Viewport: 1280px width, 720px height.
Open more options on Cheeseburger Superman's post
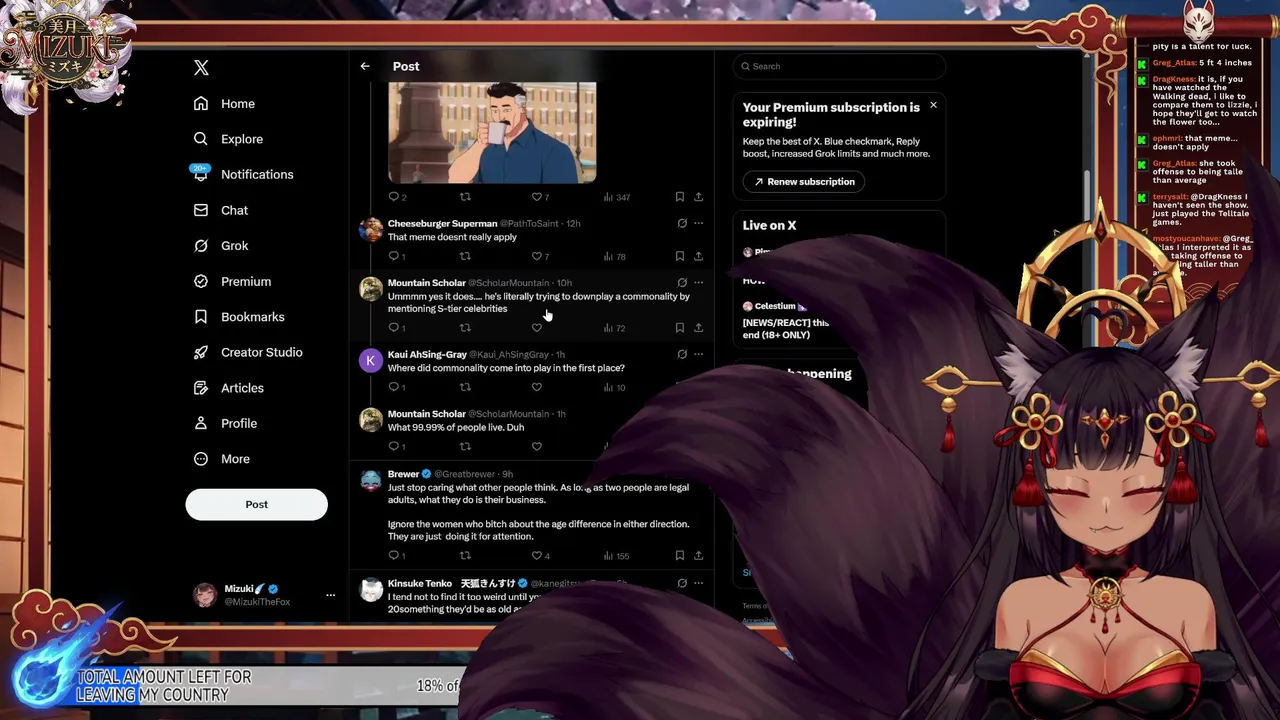coord(698,224)
